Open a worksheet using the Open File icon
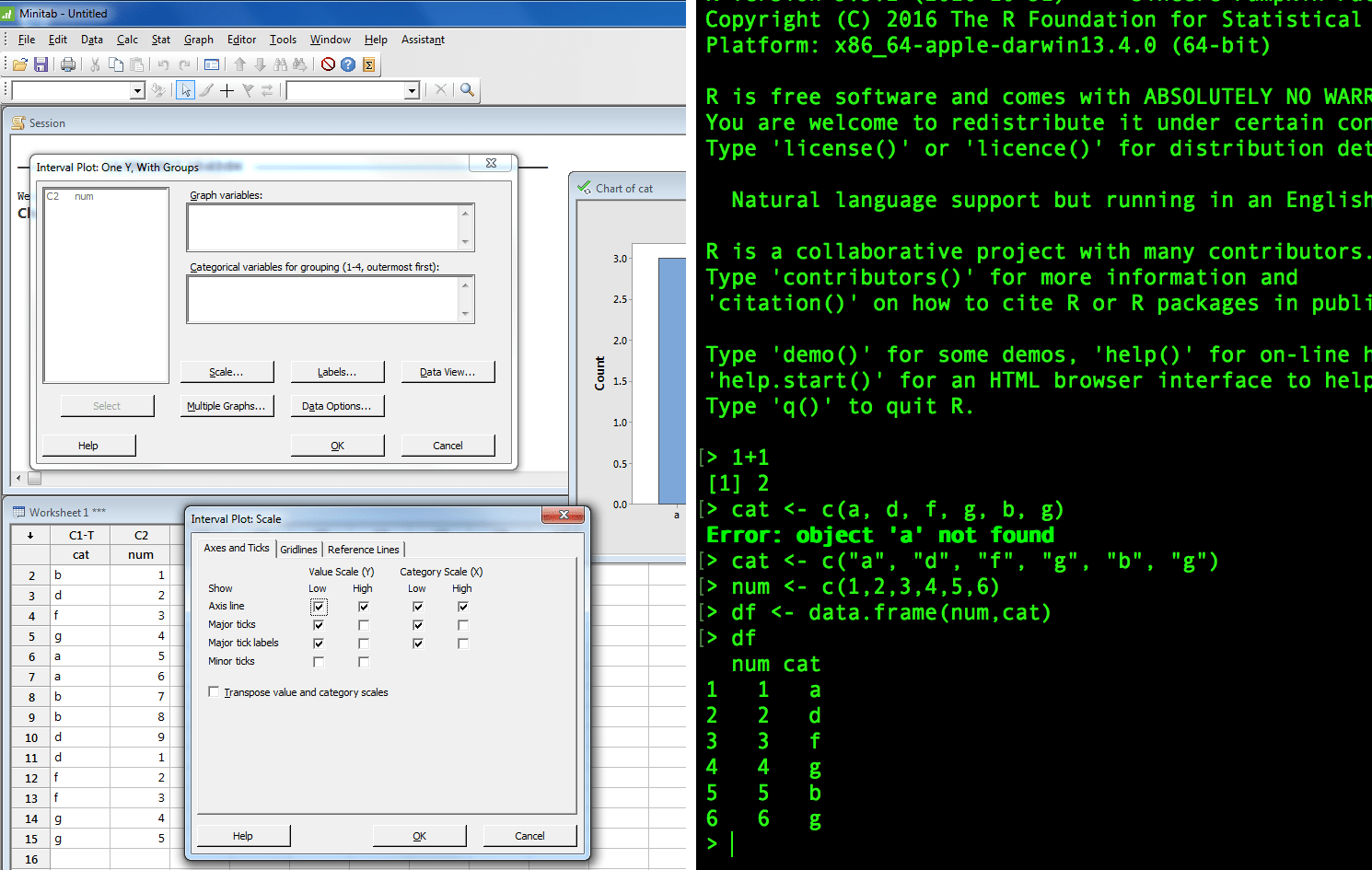Viewport: 1372px width, 870px height. [20, 64]
